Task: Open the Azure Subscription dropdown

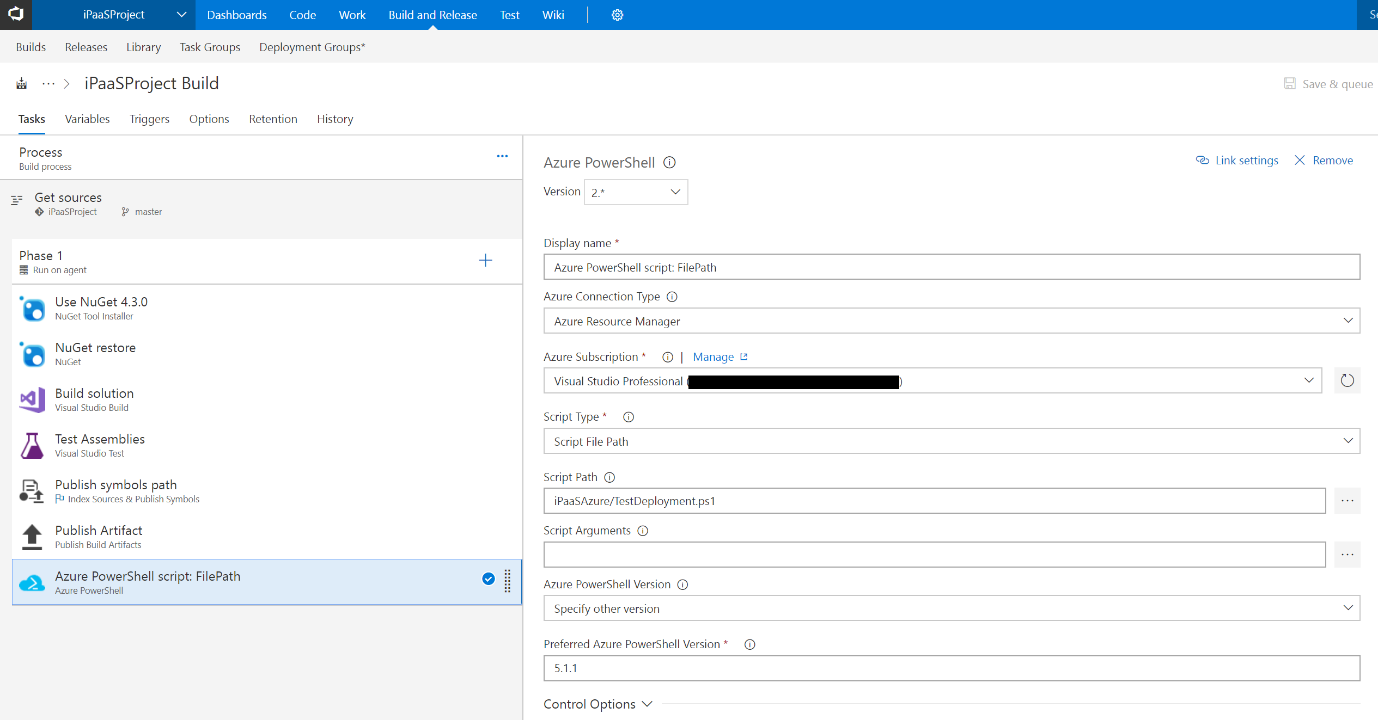Action: coord(933,380)
